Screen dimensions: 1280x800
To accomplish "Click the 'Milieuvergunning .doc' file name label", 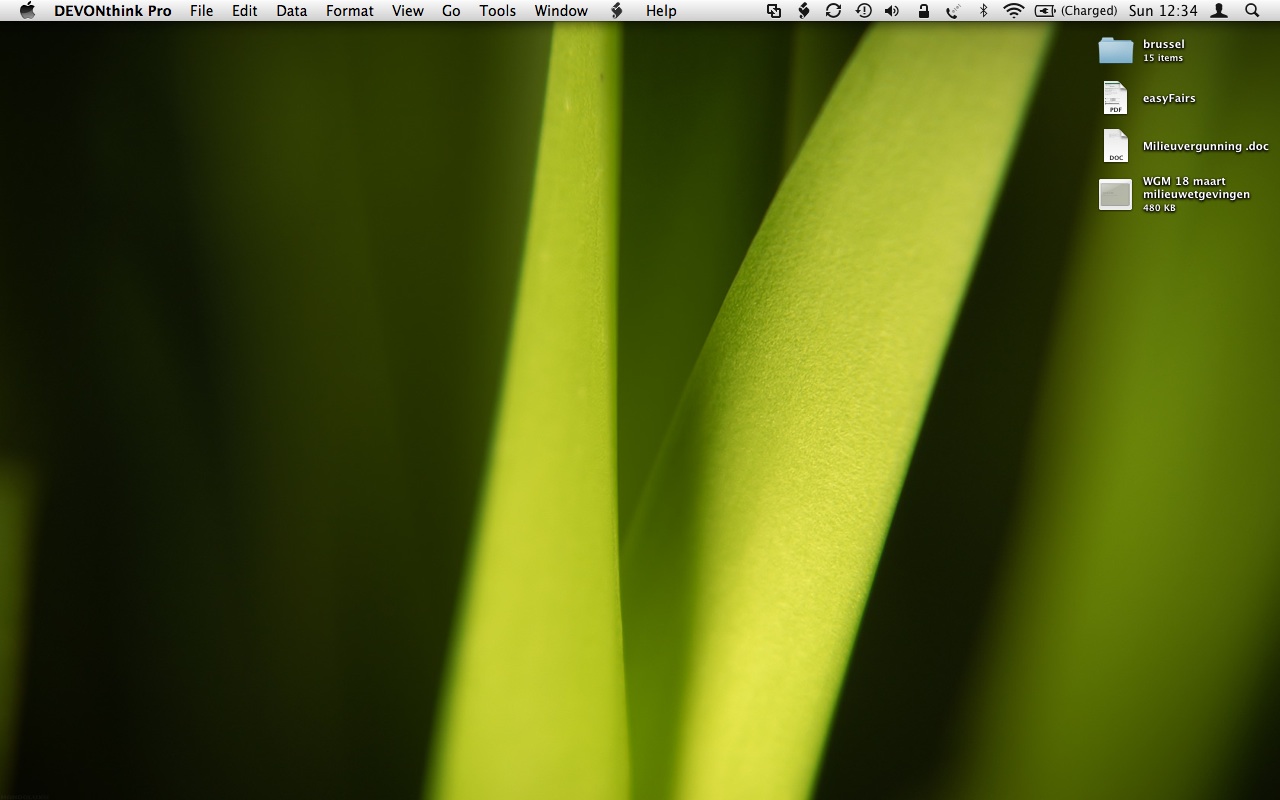I will click(x=1205, y=146).
